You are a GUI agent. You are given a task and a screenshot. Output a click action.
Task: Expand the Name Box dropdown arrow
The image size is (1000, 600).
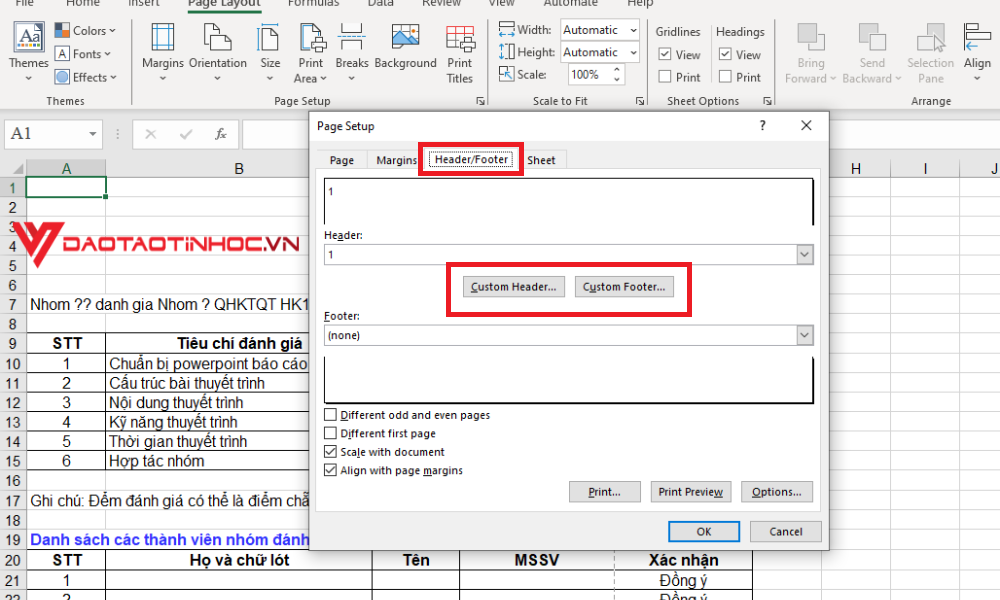(x=92, y=134)
